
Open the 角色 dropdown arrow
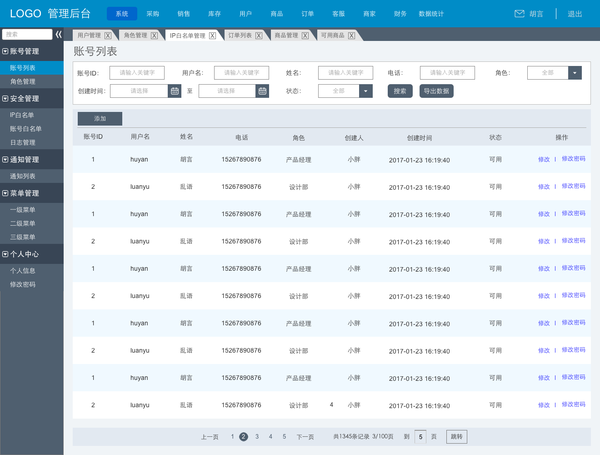coord(575,73)
